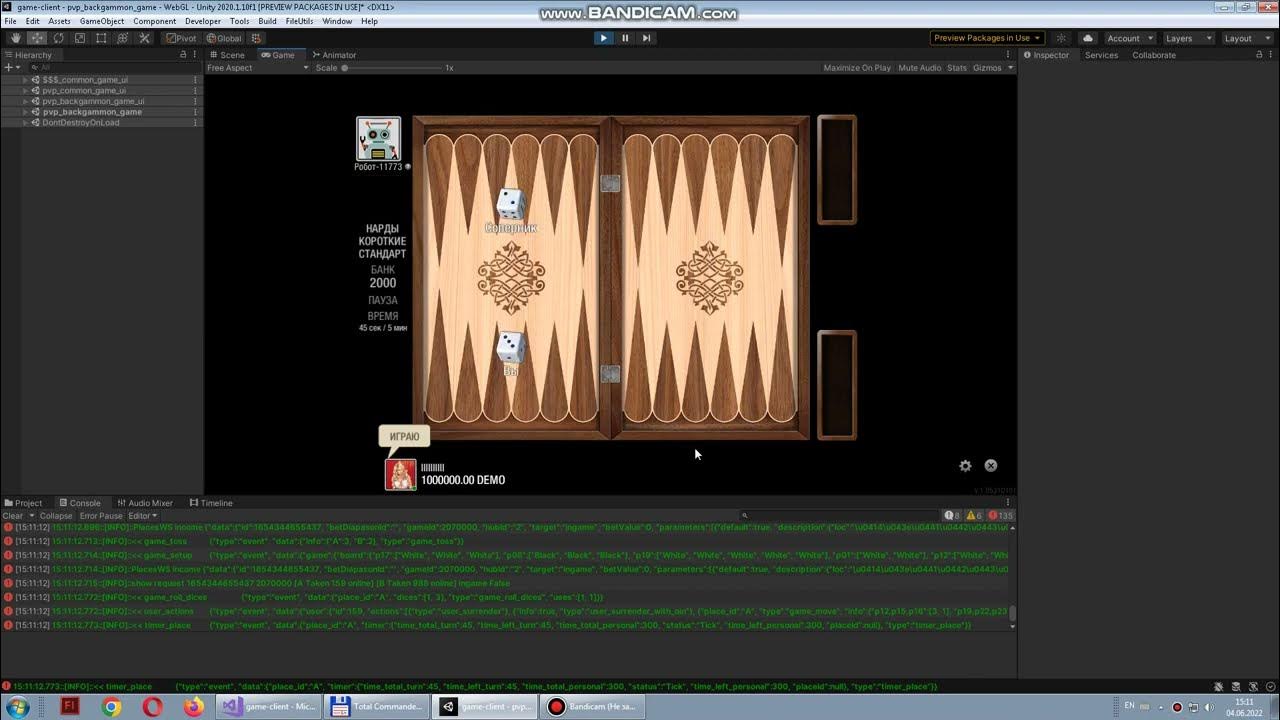
Task: Open options menu for DontDestroyOnLoad row
Action: point(195,123)
